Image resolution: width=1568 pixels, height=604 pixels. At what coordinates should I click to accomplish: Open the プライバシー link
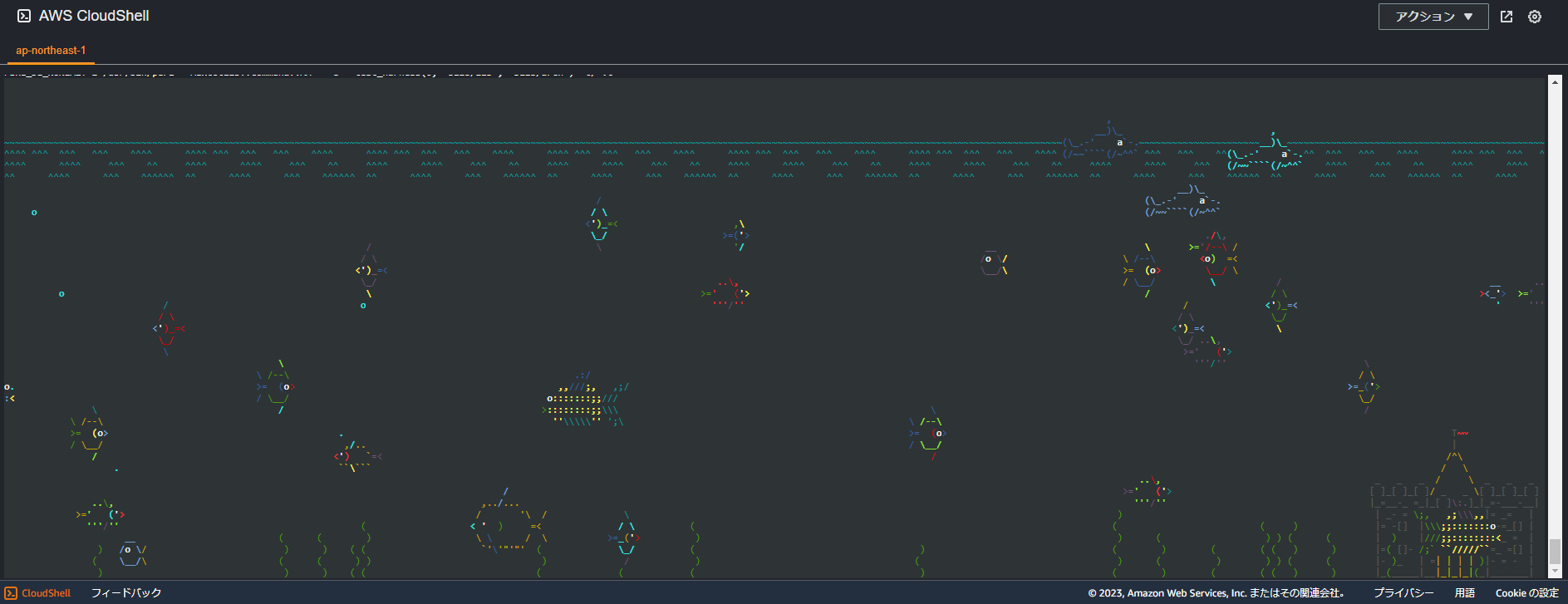[x=1403, y=592]
